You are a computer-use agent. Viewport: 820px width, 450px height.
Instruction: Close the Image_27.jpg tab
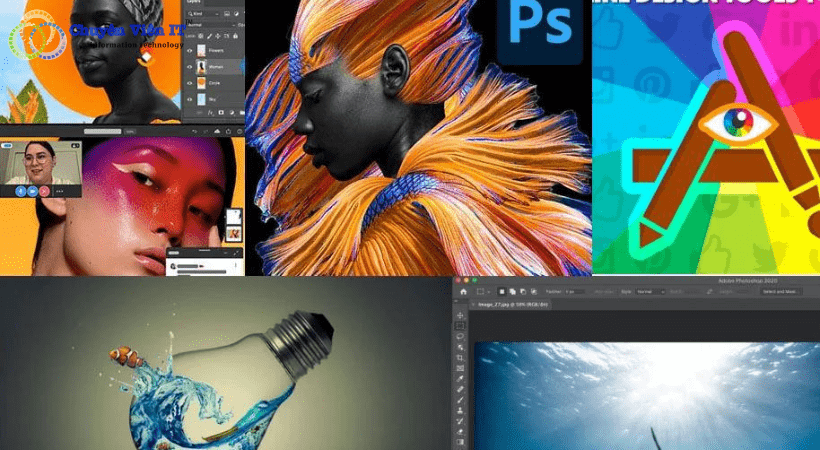click(473, 305)
